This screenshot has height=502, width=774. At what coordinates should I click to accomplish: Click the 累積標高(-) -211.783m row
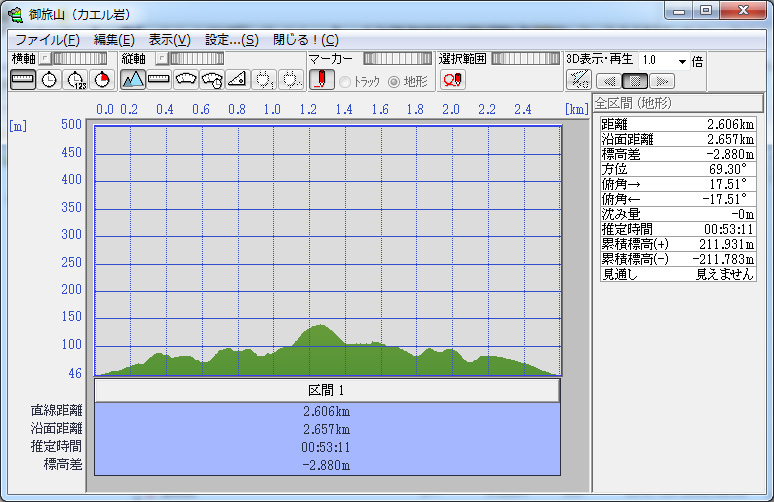[678, 259]
